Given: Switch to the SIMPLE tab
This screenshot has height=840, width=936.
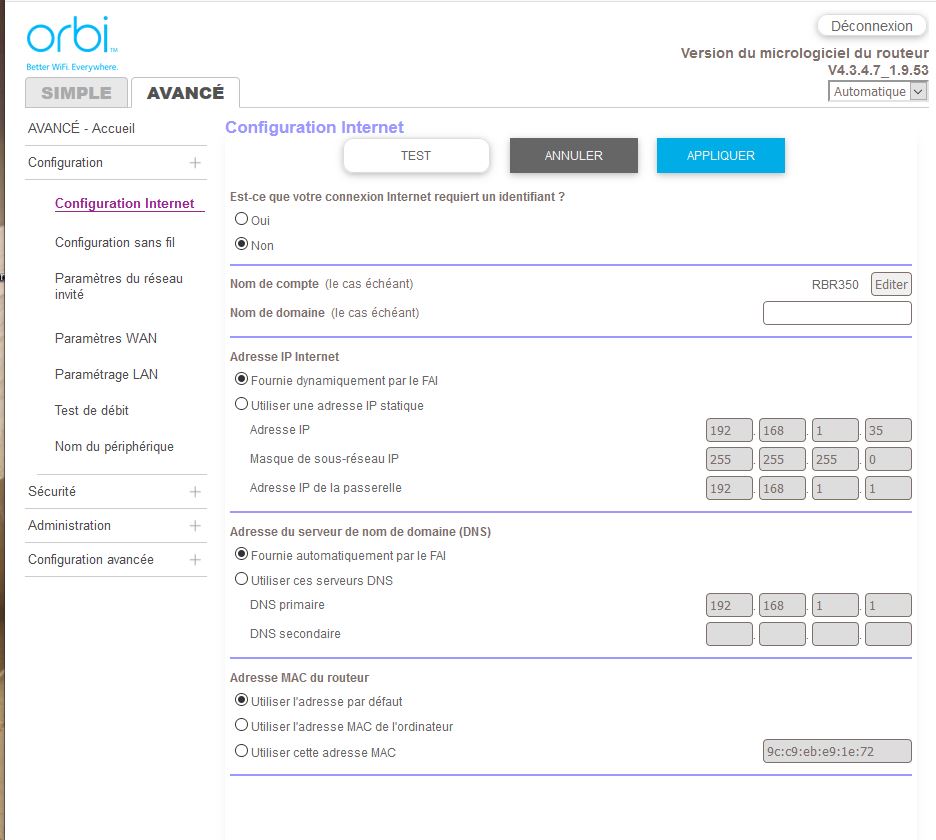Looking at the screenshot, I should tap(76, 93).
